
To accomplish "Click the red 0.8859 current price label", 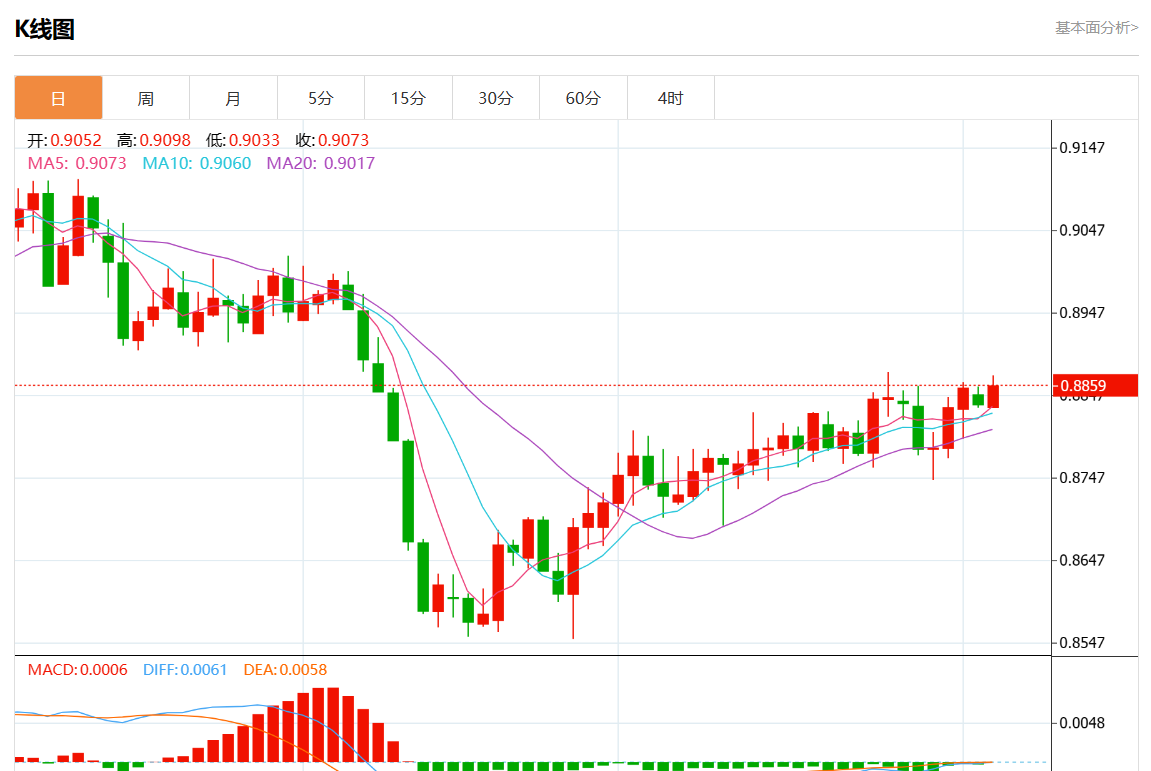I will tap(1095, 386).
